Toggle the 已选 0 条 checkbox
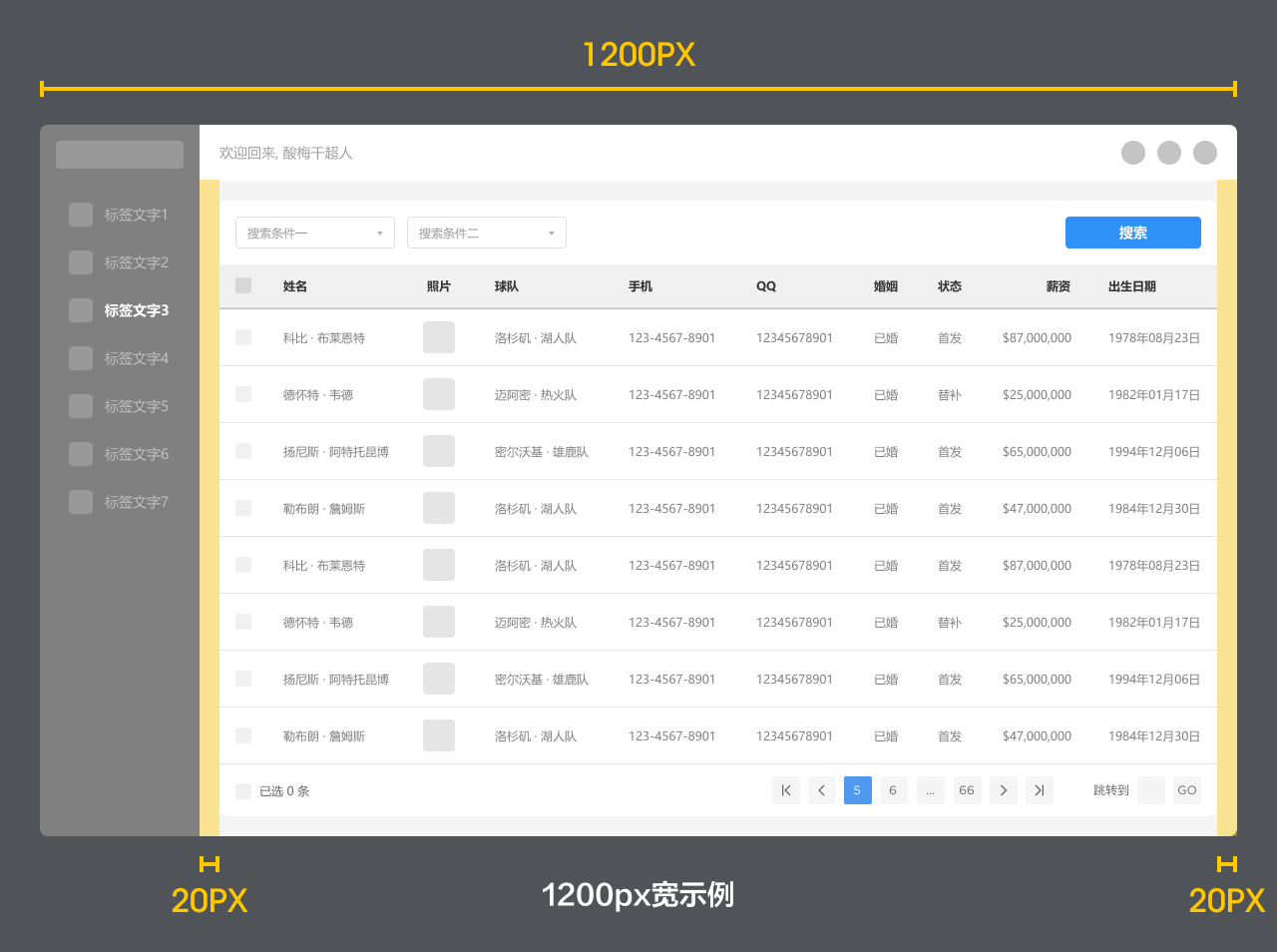This screenshot has height=952, width=1277. [243, 791]
